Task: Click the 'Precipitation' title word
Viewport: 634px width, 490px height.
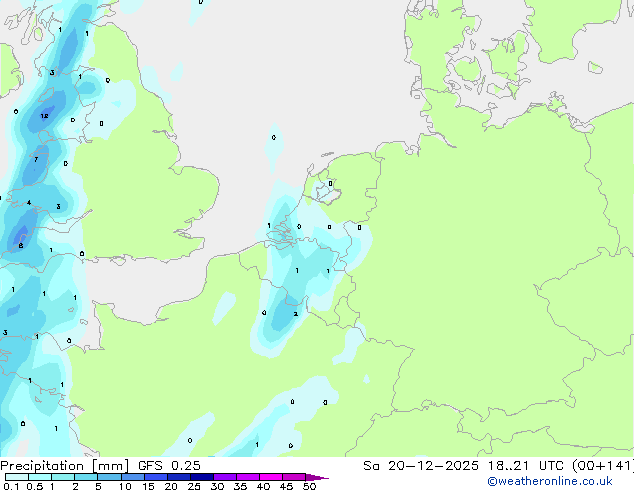Action: click(x=42, y=466)
